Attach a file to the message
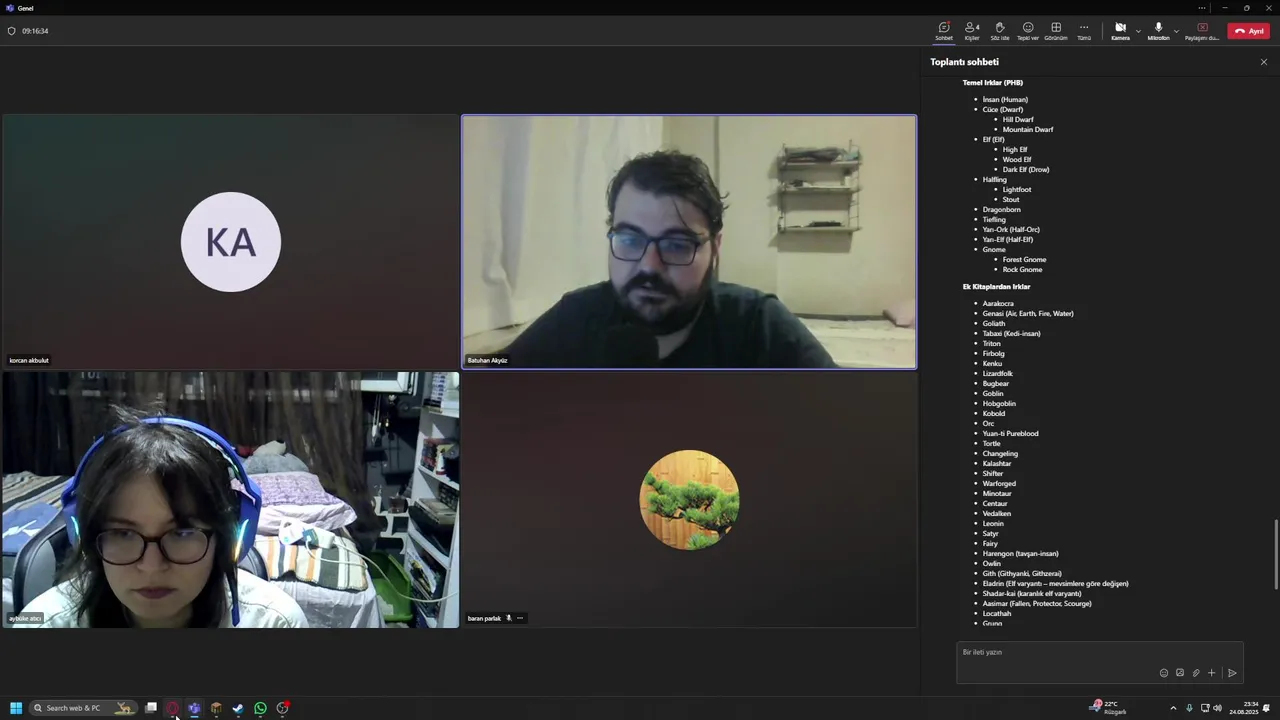The image size is (1280, 720). 1195,673
